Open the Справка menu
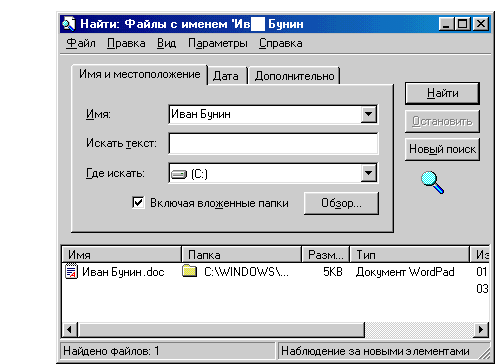The width and height of the screenshot is (495, 364). [281, 43]
